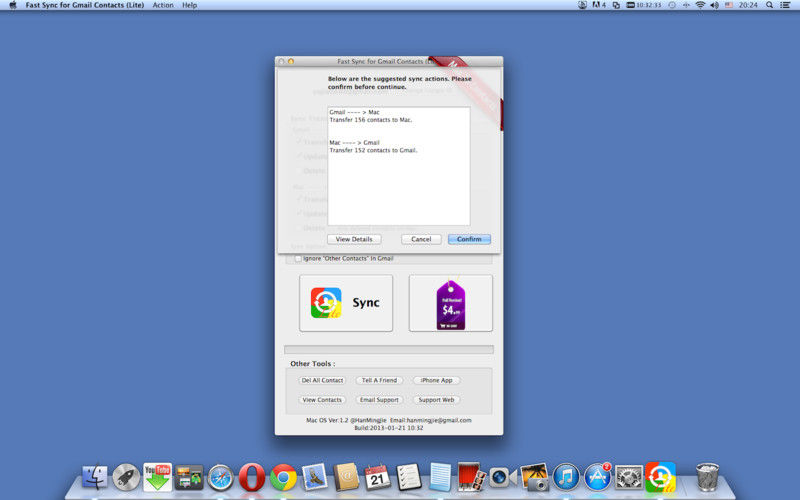Open System Preferences gear in dock

point(629,478)
